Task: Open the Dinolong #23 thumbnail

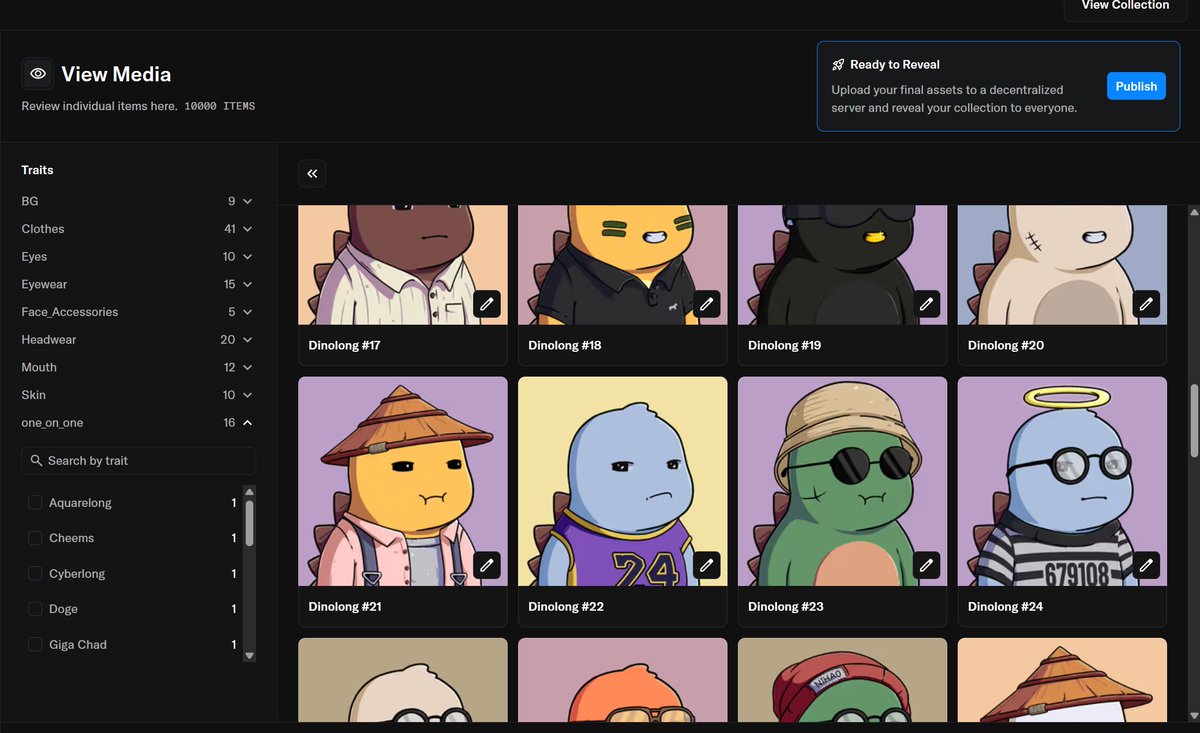Action: (x=843, y=481)
